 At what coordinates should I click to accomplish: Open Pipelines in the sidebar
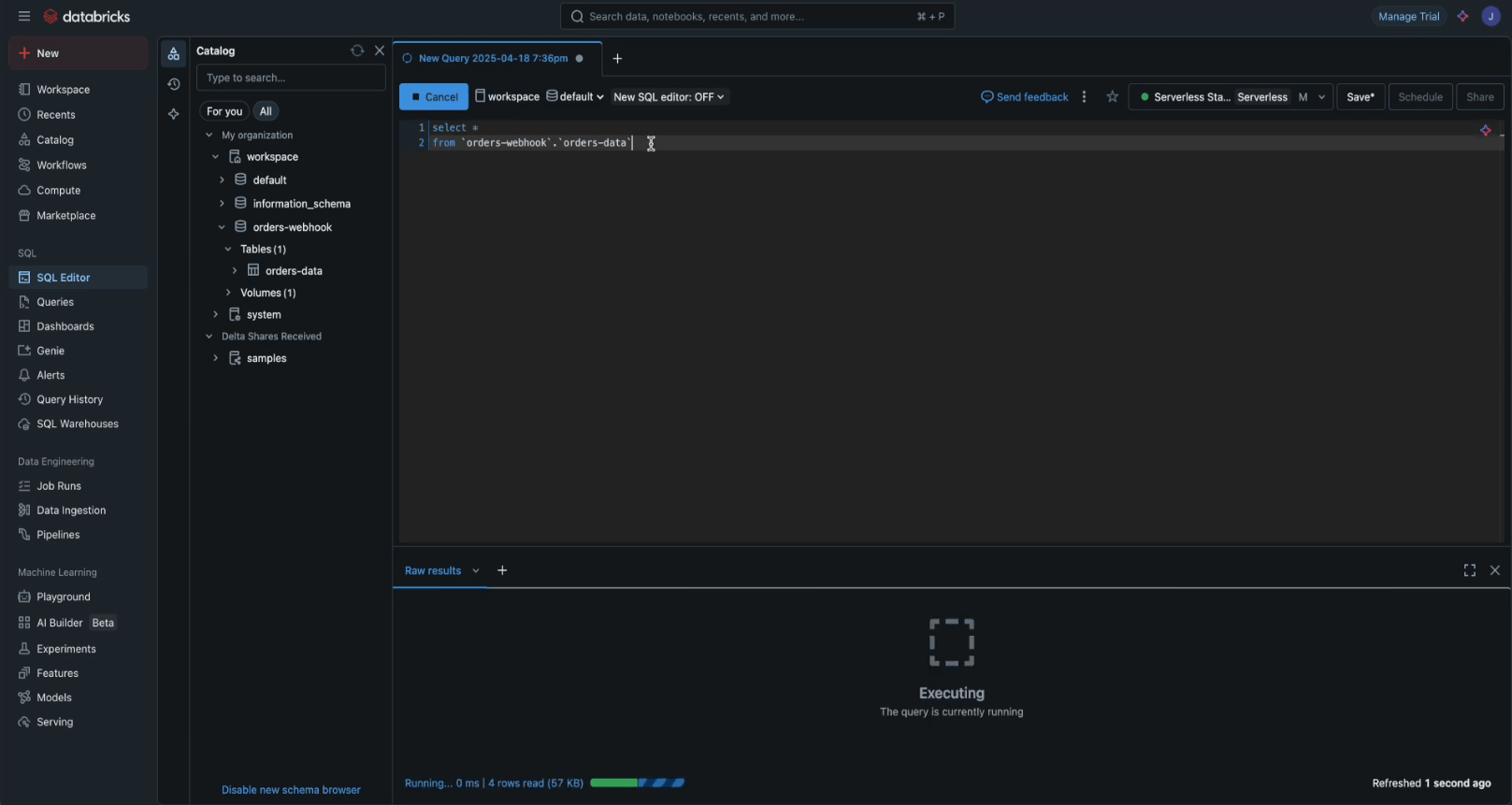coord(78,535)
